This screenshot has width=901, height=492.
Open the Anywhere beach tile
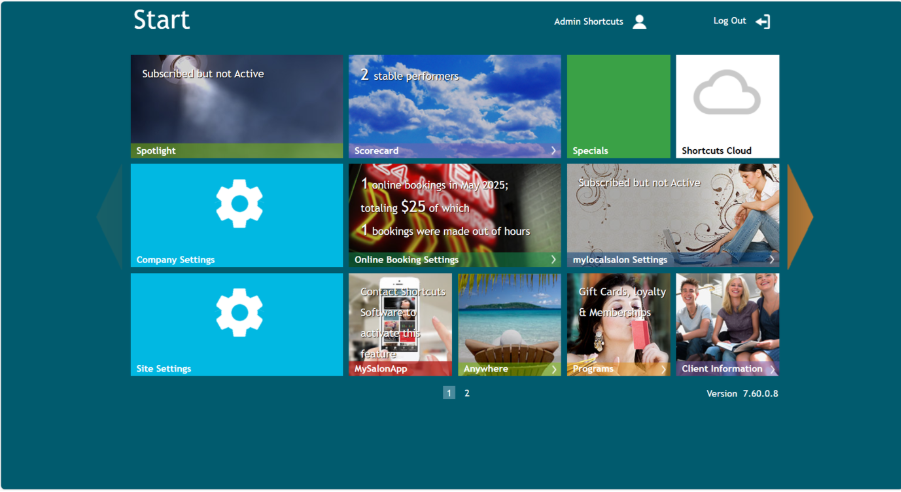[x=509, y=324]
